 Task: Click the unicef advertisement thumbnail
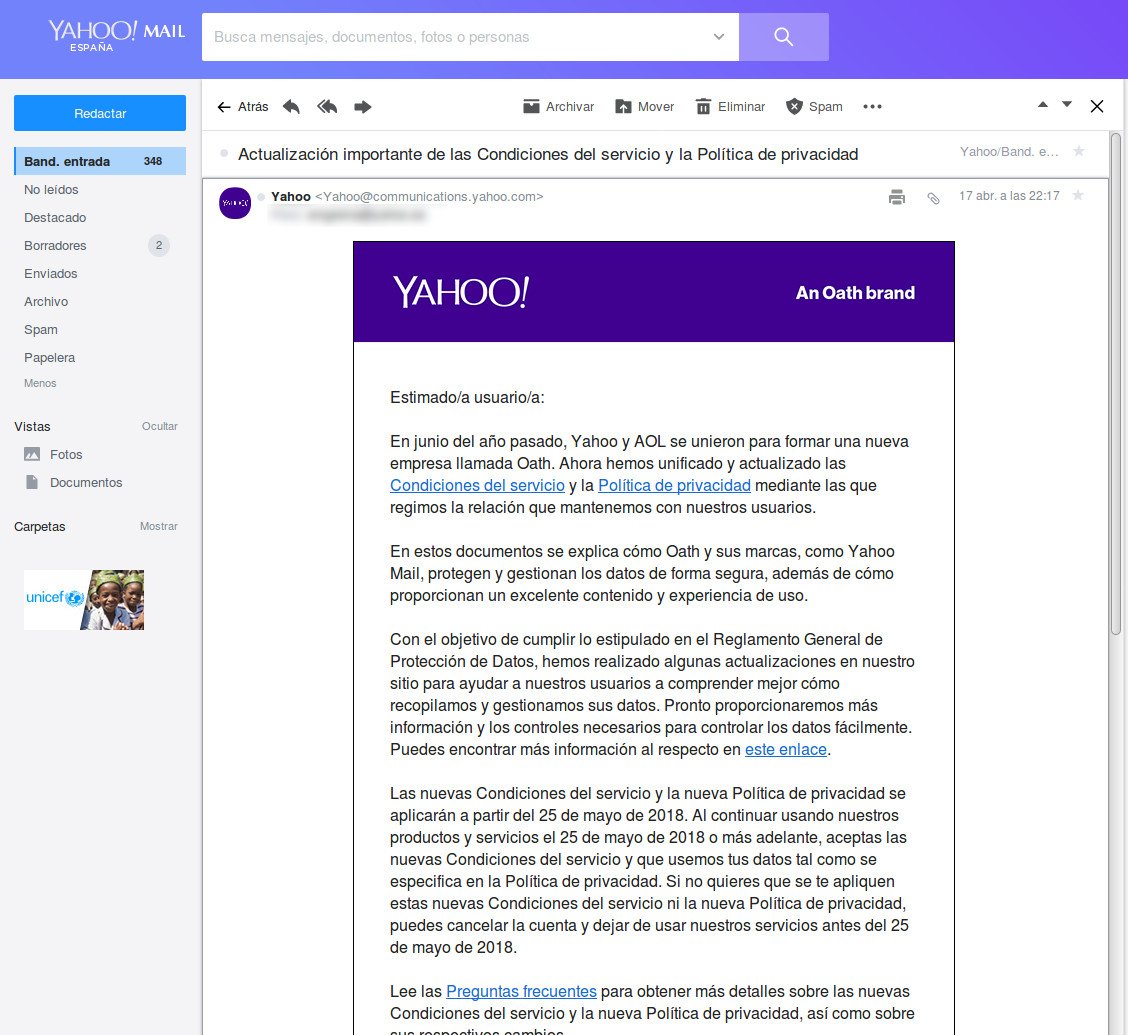pos(84,600)
